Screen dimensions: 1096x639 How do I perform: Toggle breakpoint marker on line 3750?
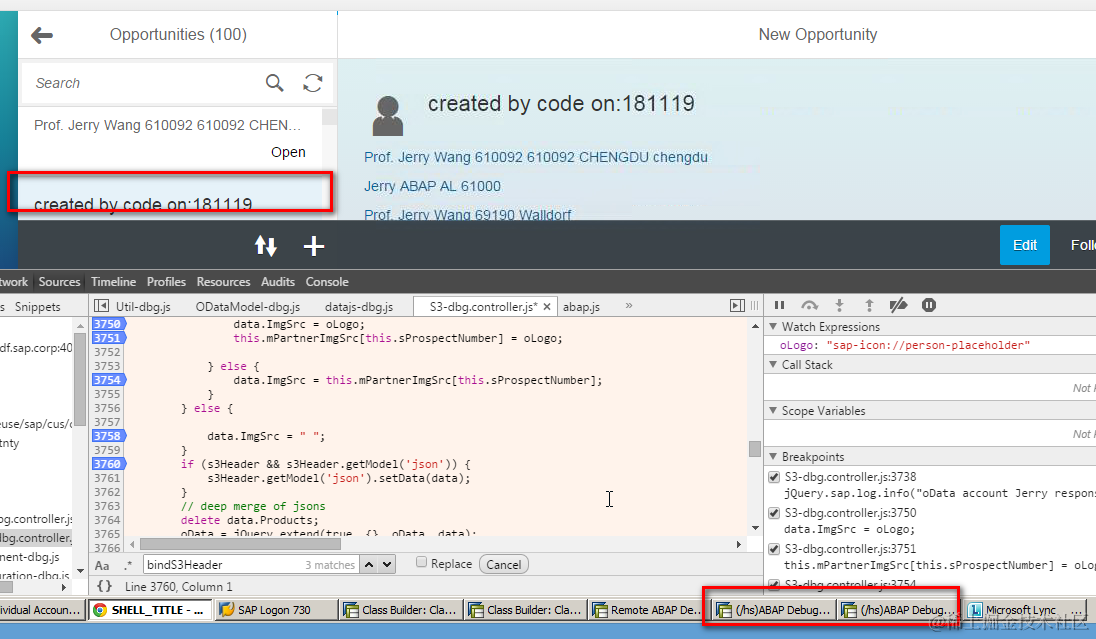tap(108, 324)
